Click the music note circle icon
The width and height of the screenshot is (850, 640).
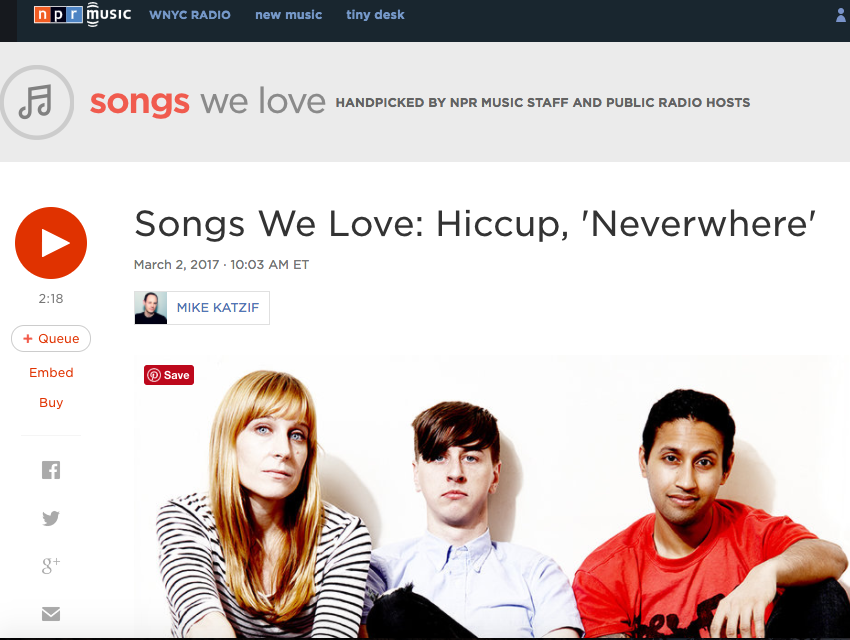(x=36, y=102)
